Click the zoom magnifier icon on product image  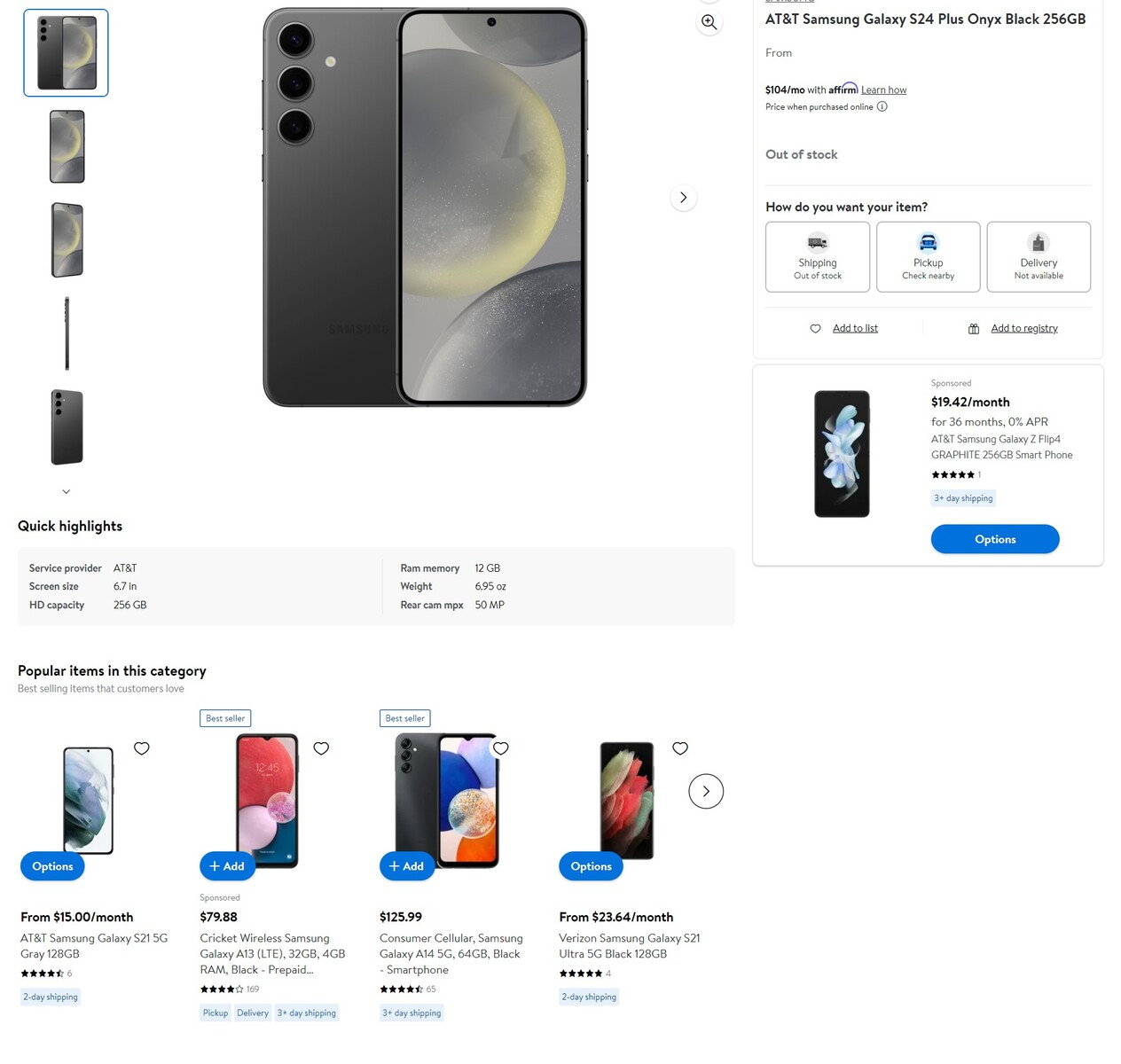[x=709, y=22]
